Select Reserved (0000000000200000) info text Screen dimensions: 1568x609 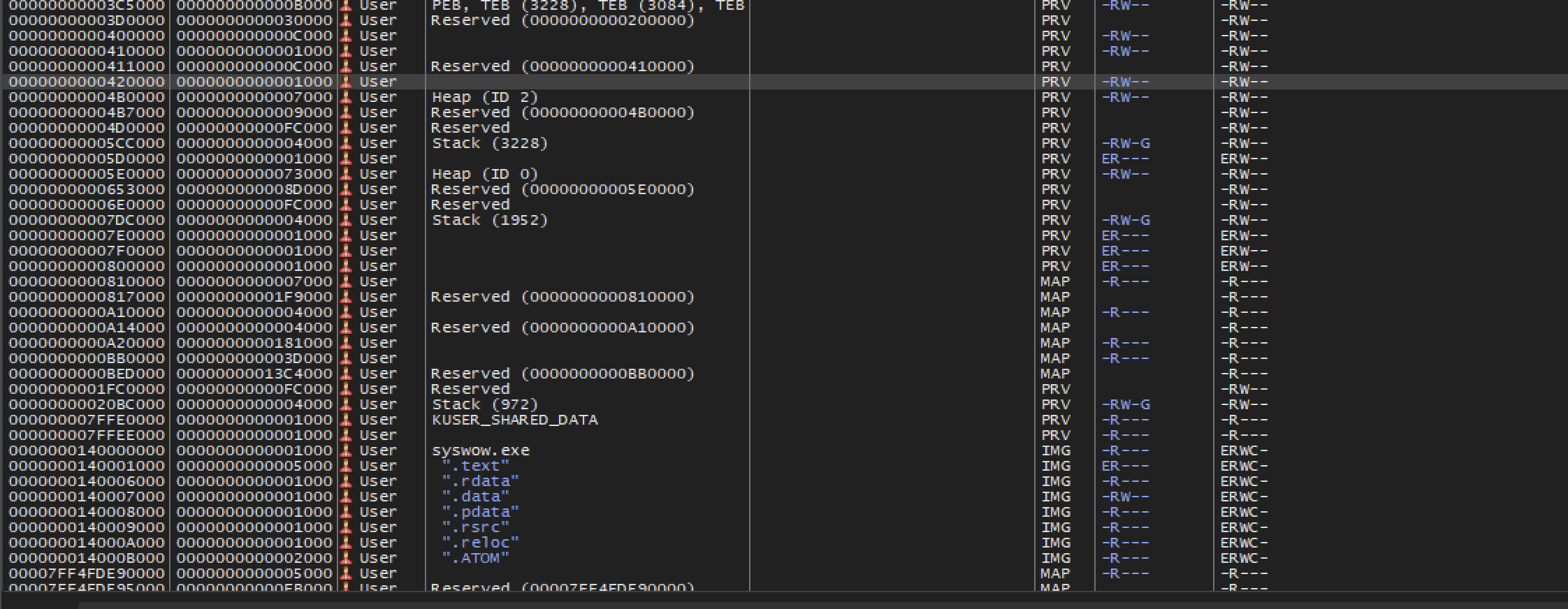[x=563, y=20]
